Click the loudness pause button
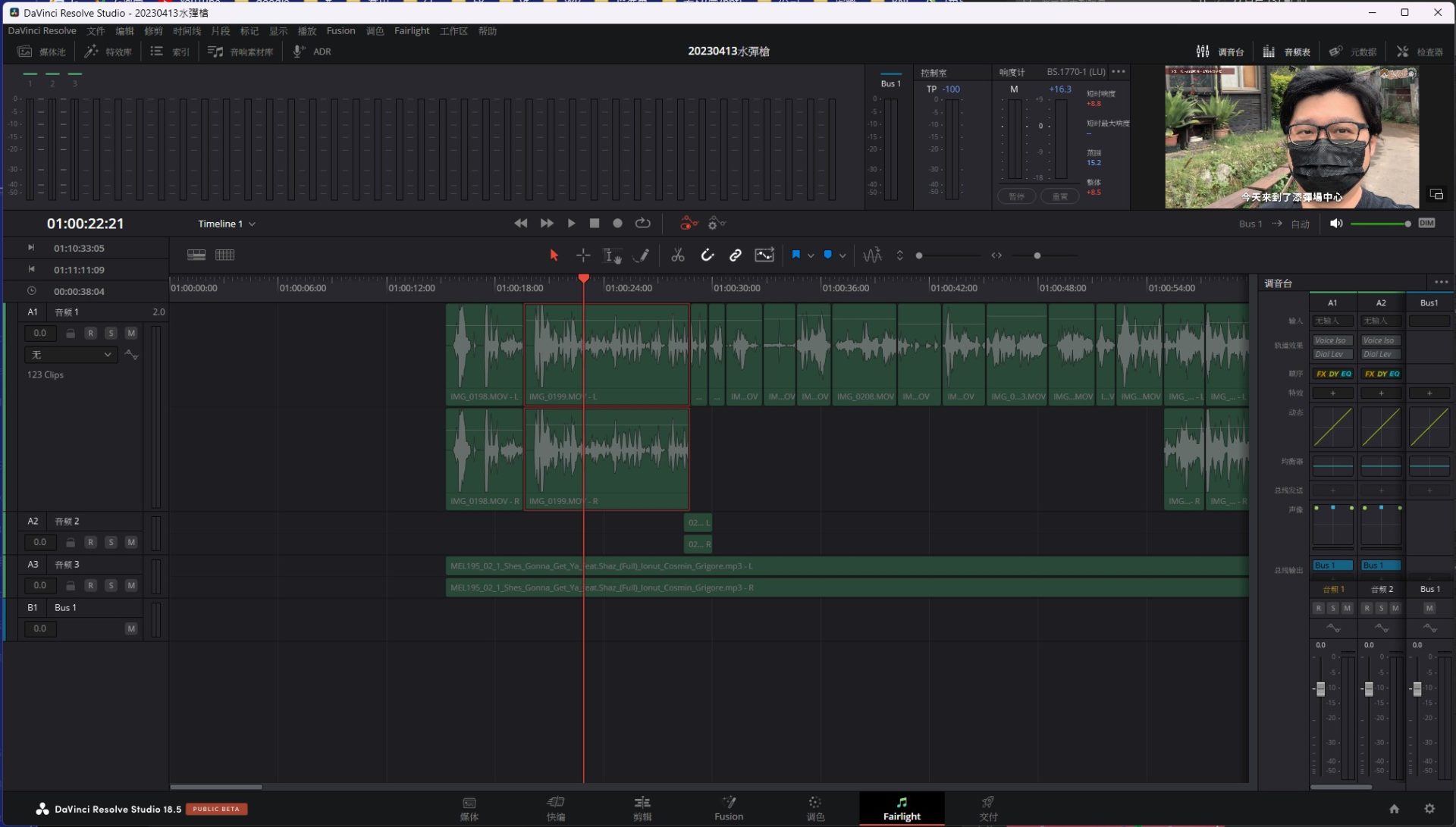This screenshot has height=827, width=1456. click(x=1016, y=196)
